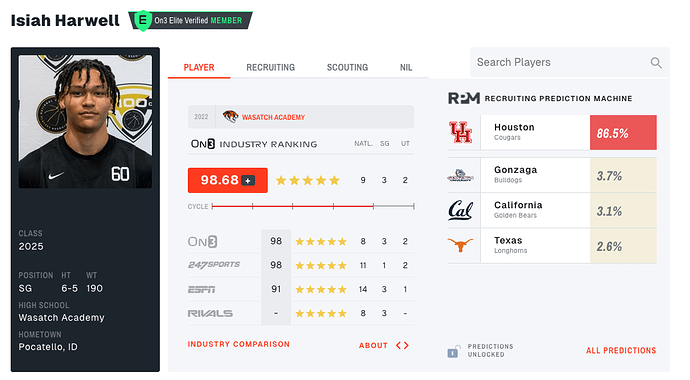Toggle the About code arrows icon
Screen dimensions: 690x380
point(402,346)
